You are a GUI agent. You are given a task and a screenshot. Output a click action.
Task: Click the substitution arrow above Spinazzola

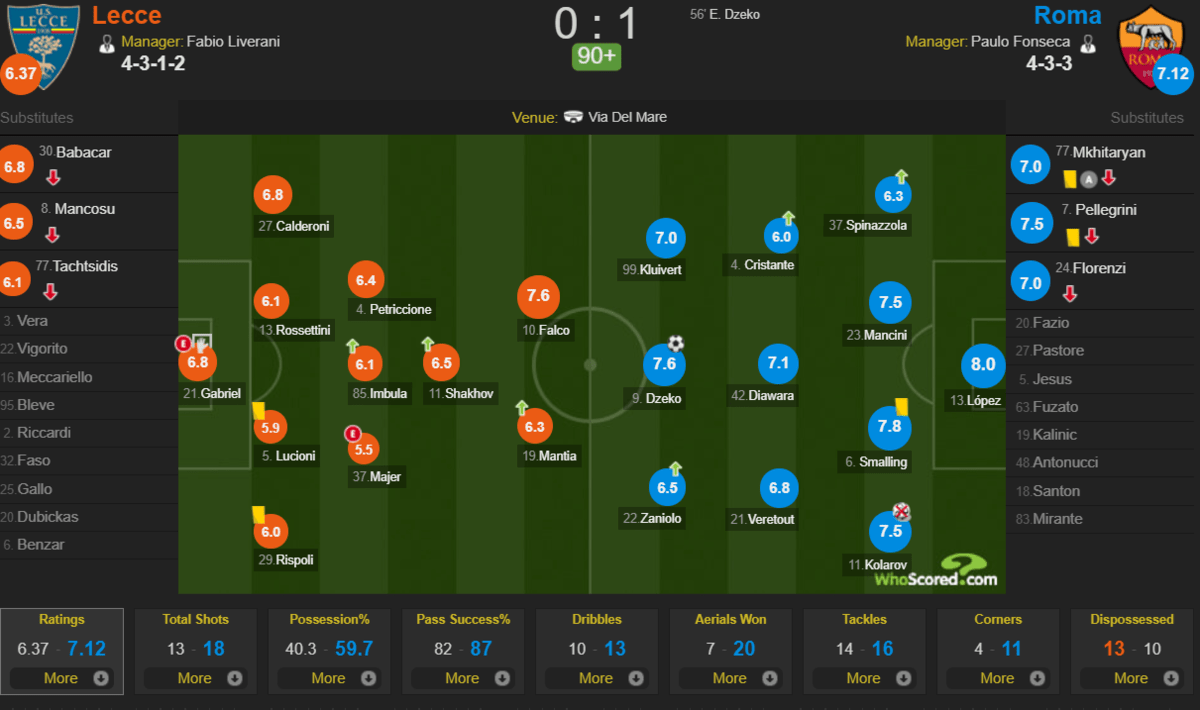coord(901,176)
